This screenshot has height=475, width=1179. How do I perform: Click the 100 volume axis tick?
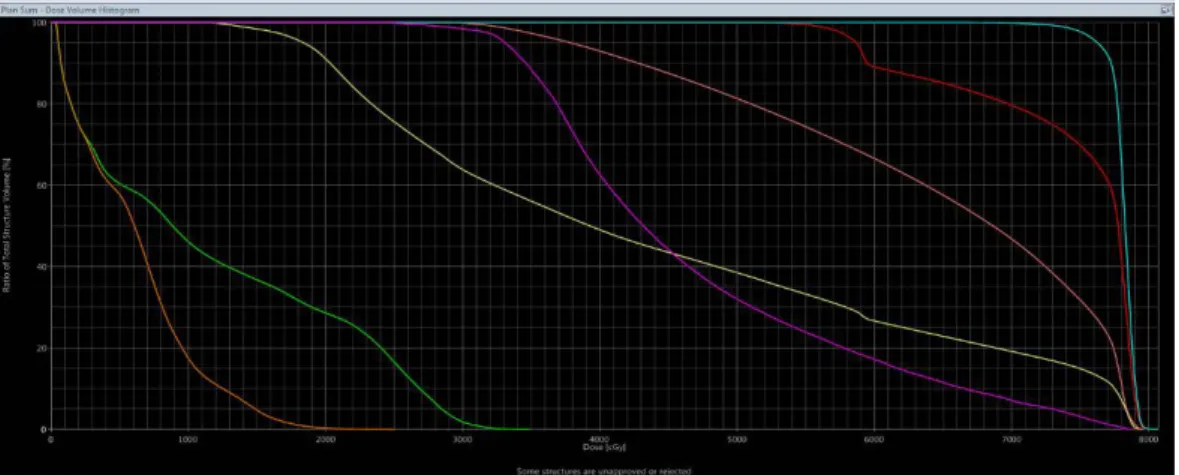click(39, 23)
